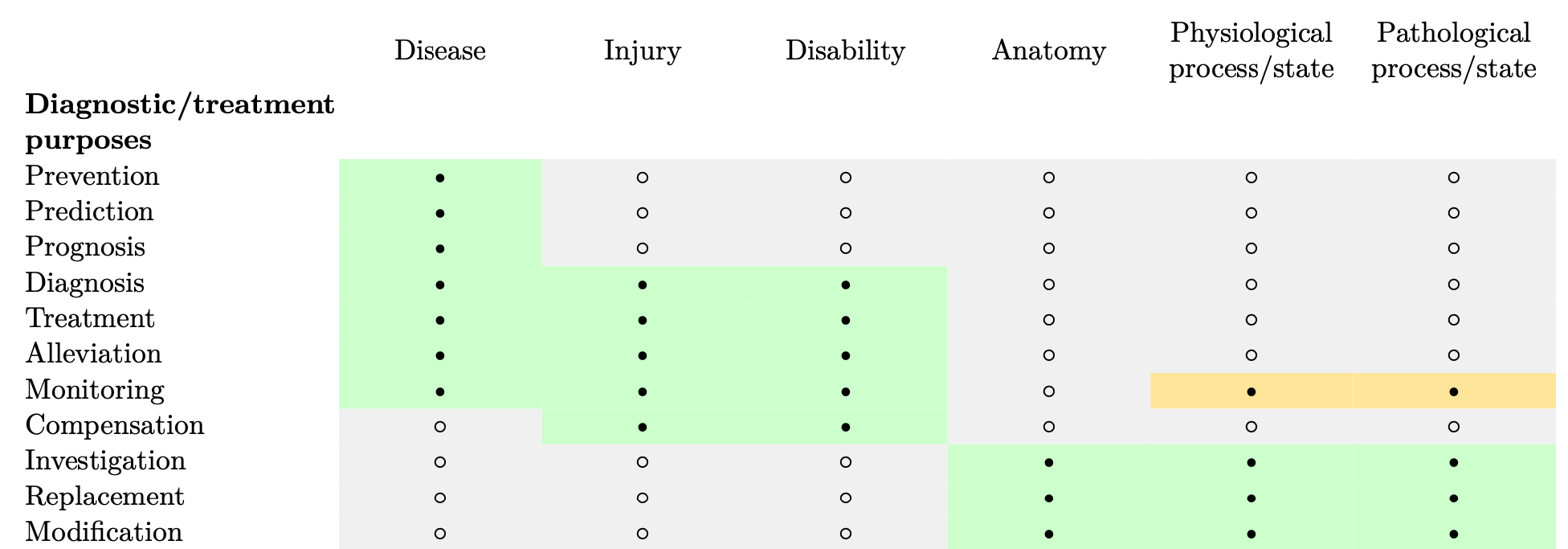Screen dimensions: 1568x549
Task: Click the Pathological process/state column header
Action: point(1454,51)
